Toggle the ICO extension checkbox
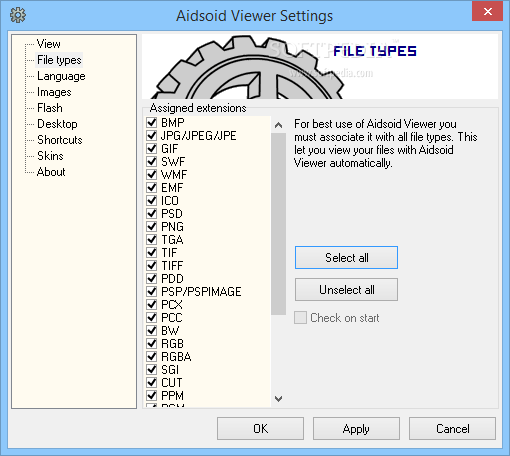 click(152, 200)
